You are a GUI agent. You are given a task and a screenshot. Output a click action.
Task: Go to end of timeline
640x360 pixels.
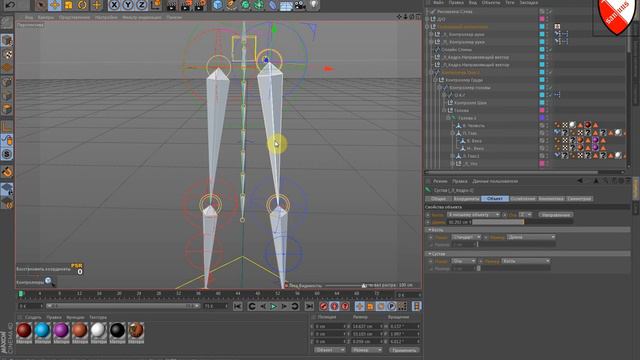pyautogui.click(x=309, y=306)
